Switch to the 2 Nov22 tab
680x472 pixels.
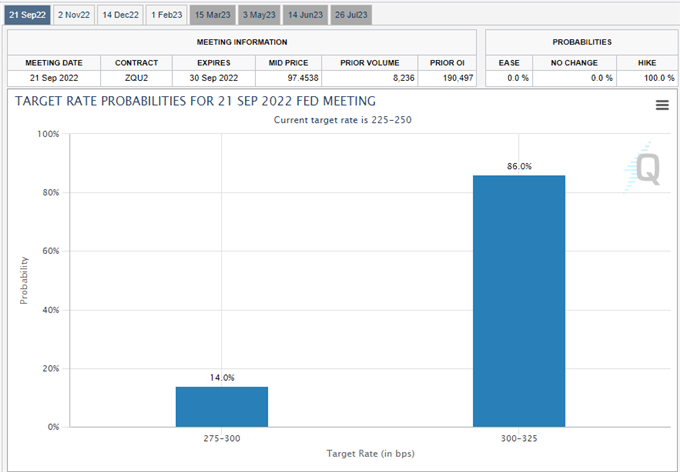tap(74, 15)
